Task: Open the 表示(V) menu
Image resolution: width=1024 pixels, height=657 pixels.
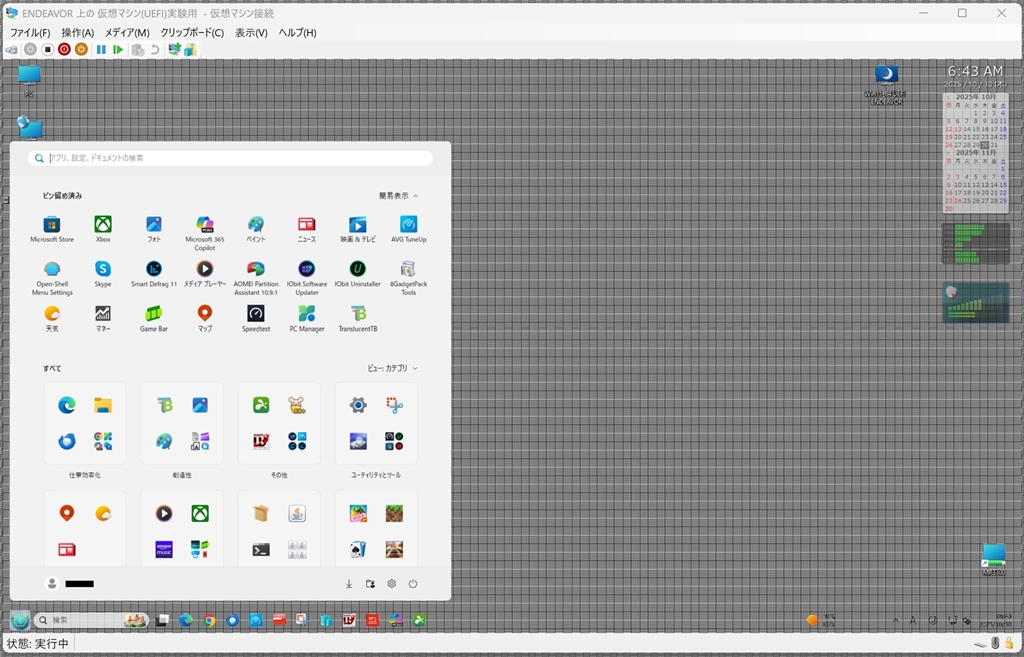Action: click(x=251, y=33)
